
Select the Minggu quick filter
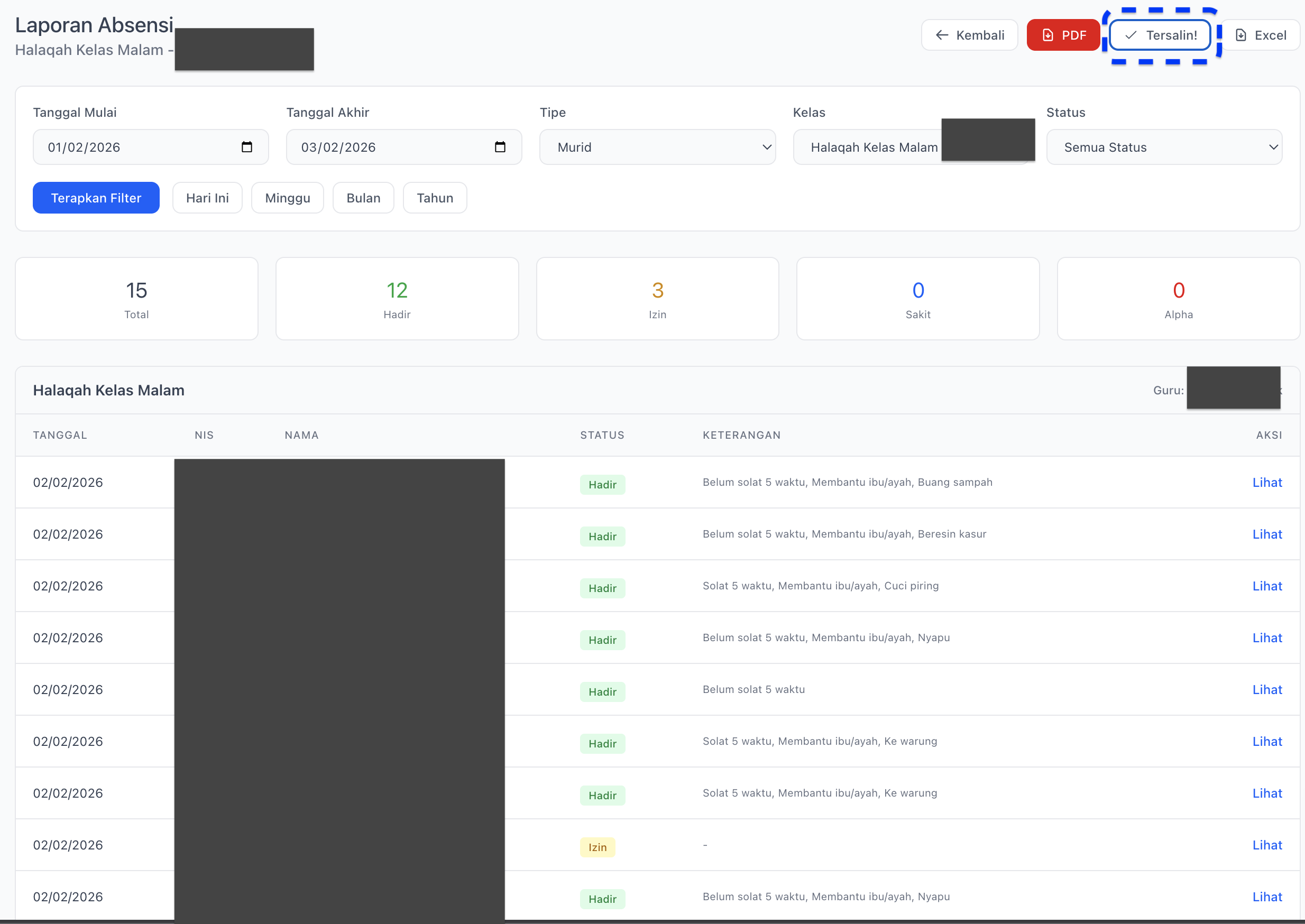coord(288,198)
